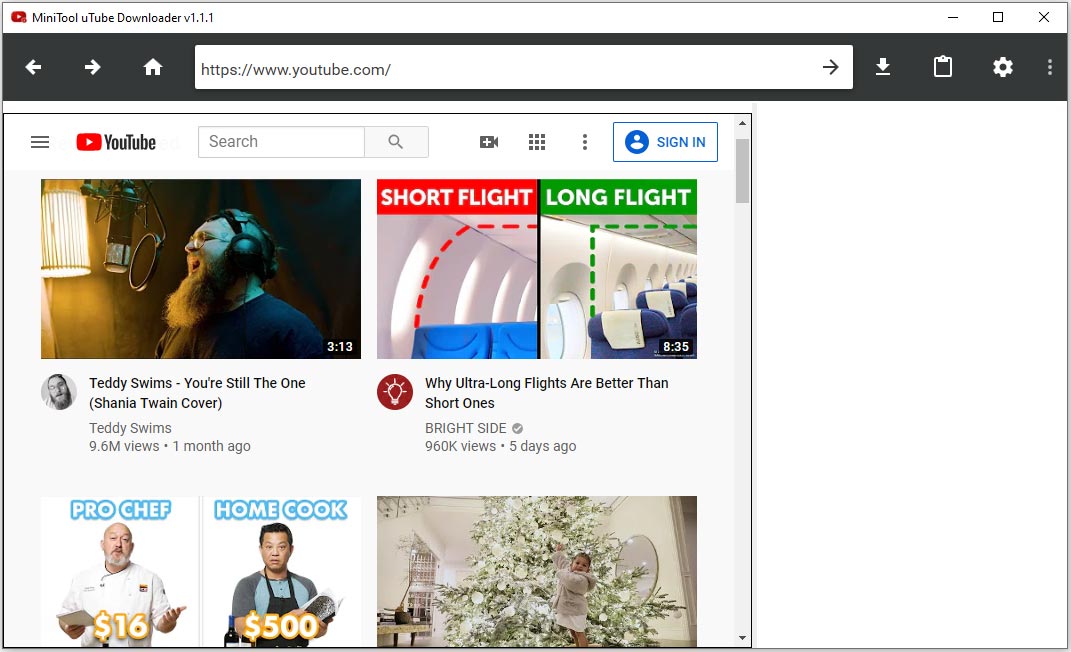Click the page scrollbar down arrow
1071x652 pixels.
742,638
